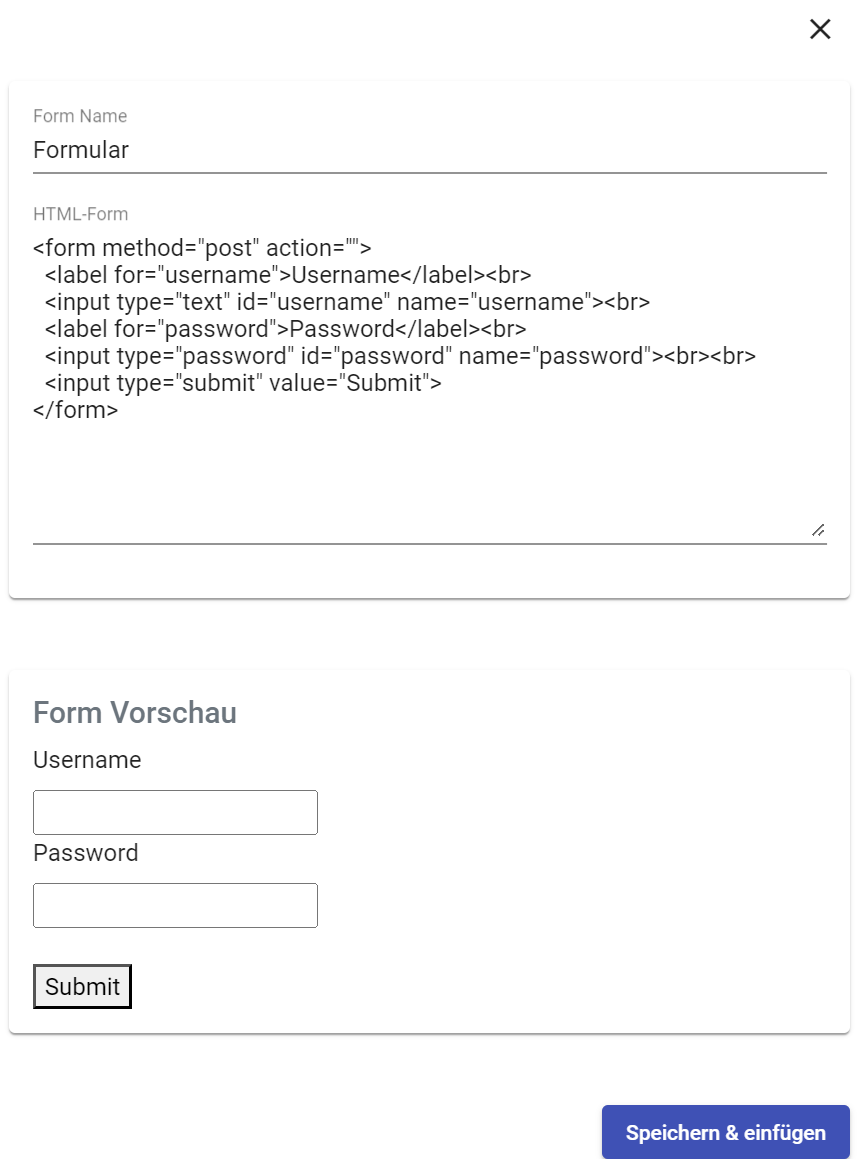Click the Username label in the preview

87,760
